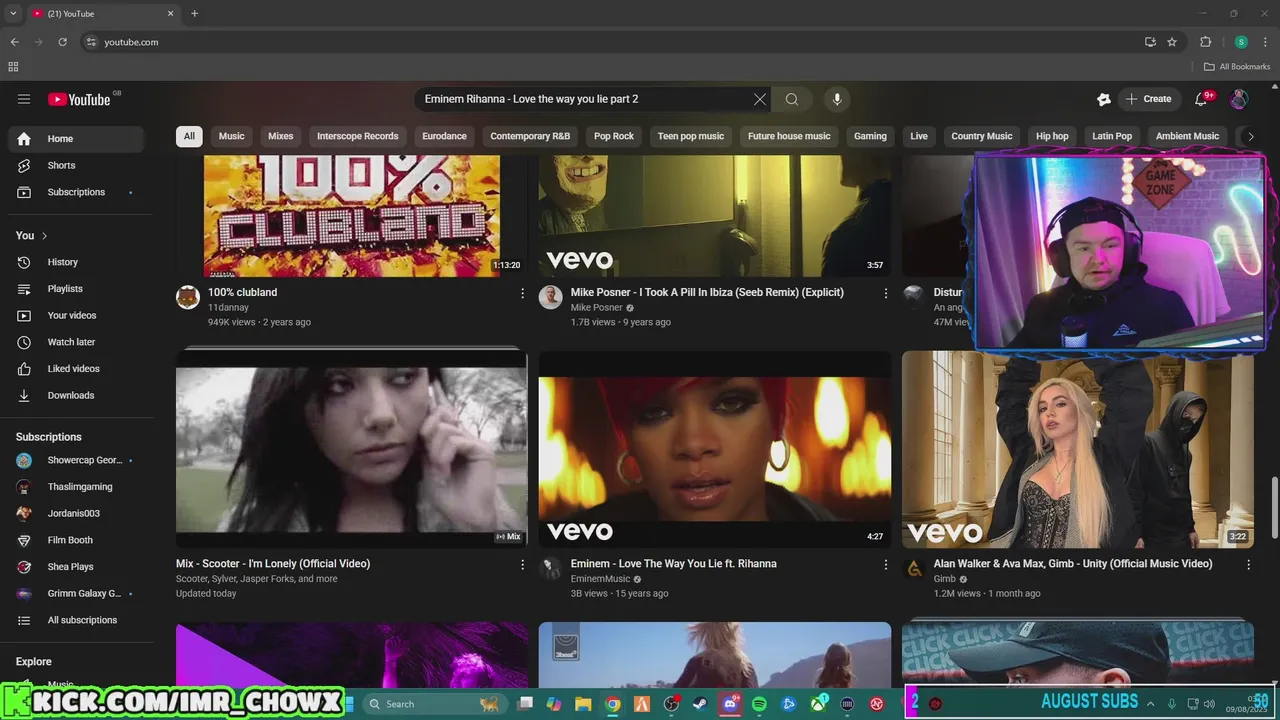This screenshot has width=1280, height=720.
Task: Reload the page in Chrome
Action: pyautogui.click(x=62, y=42)
